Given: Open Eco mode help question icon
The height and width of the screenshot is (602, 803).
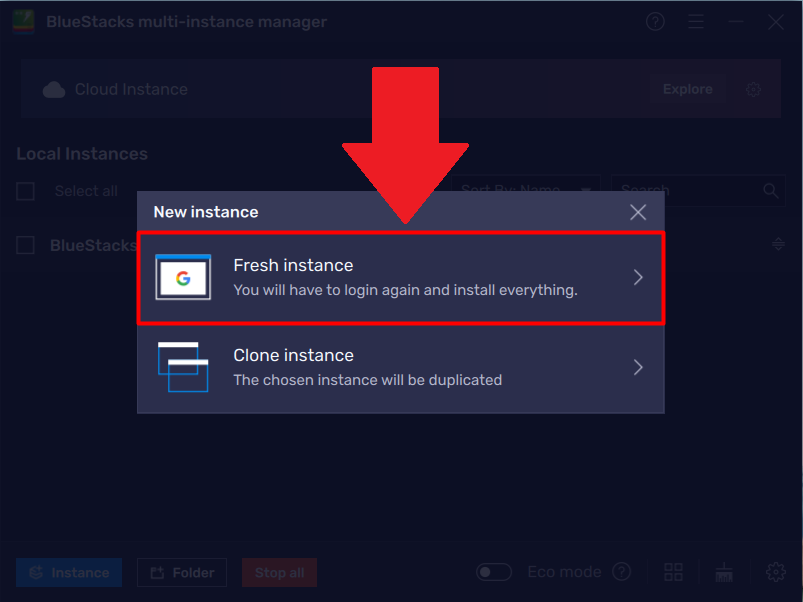Looking at the screenshot, I should pyautogui.click(x=622, y=572).
